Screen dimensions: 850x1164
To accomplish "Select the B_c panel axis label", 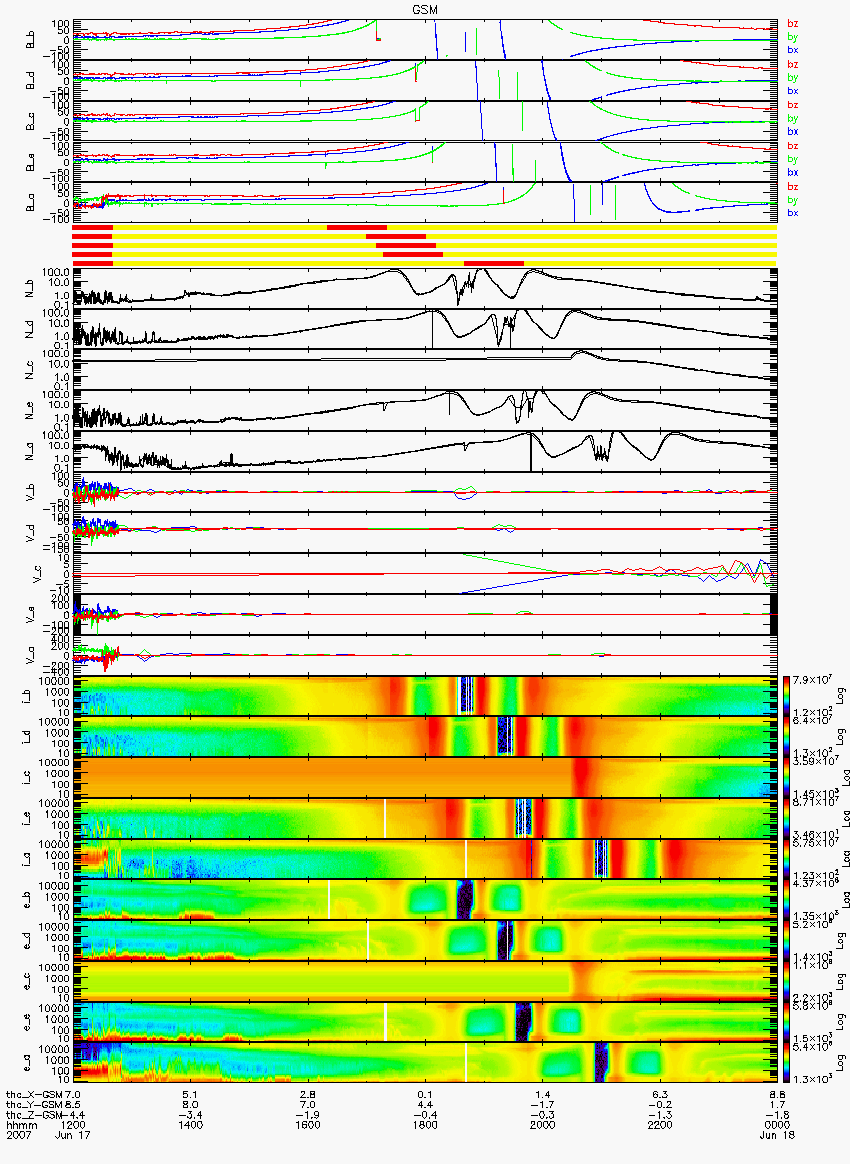I will [30, 121].
